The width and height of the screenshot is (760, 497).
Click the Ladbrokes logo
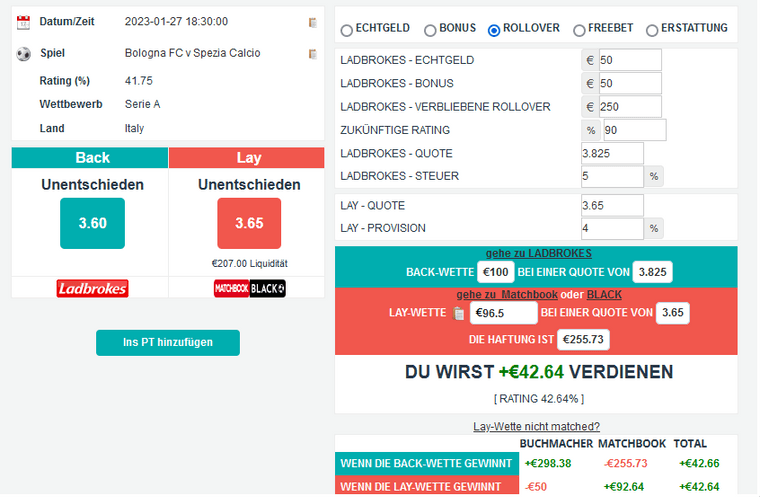click(x=93, y=289)
